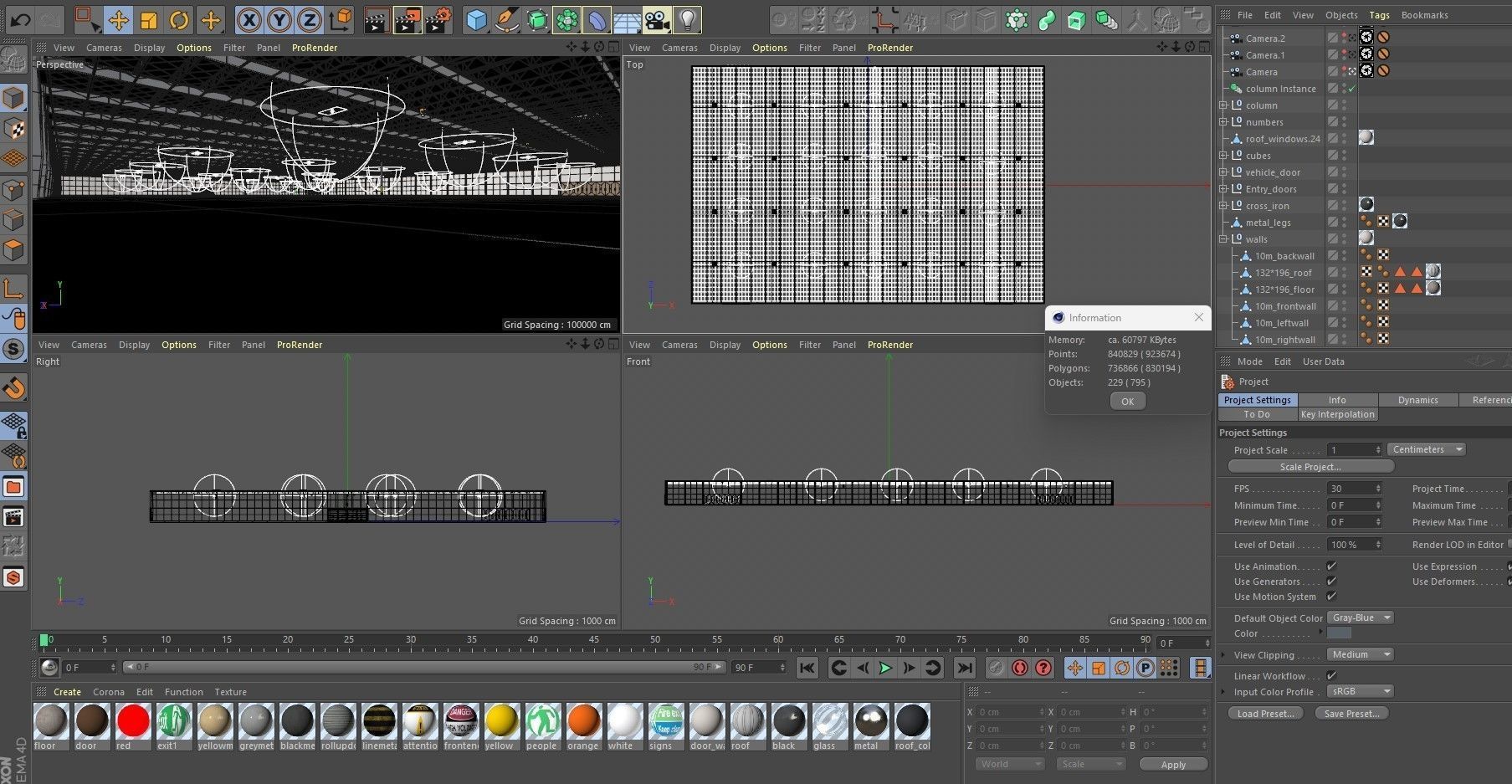The height and width of the screenshot is (784, 1512).
Task: Add a Floor environment object
Action: [x=628, y=20]
